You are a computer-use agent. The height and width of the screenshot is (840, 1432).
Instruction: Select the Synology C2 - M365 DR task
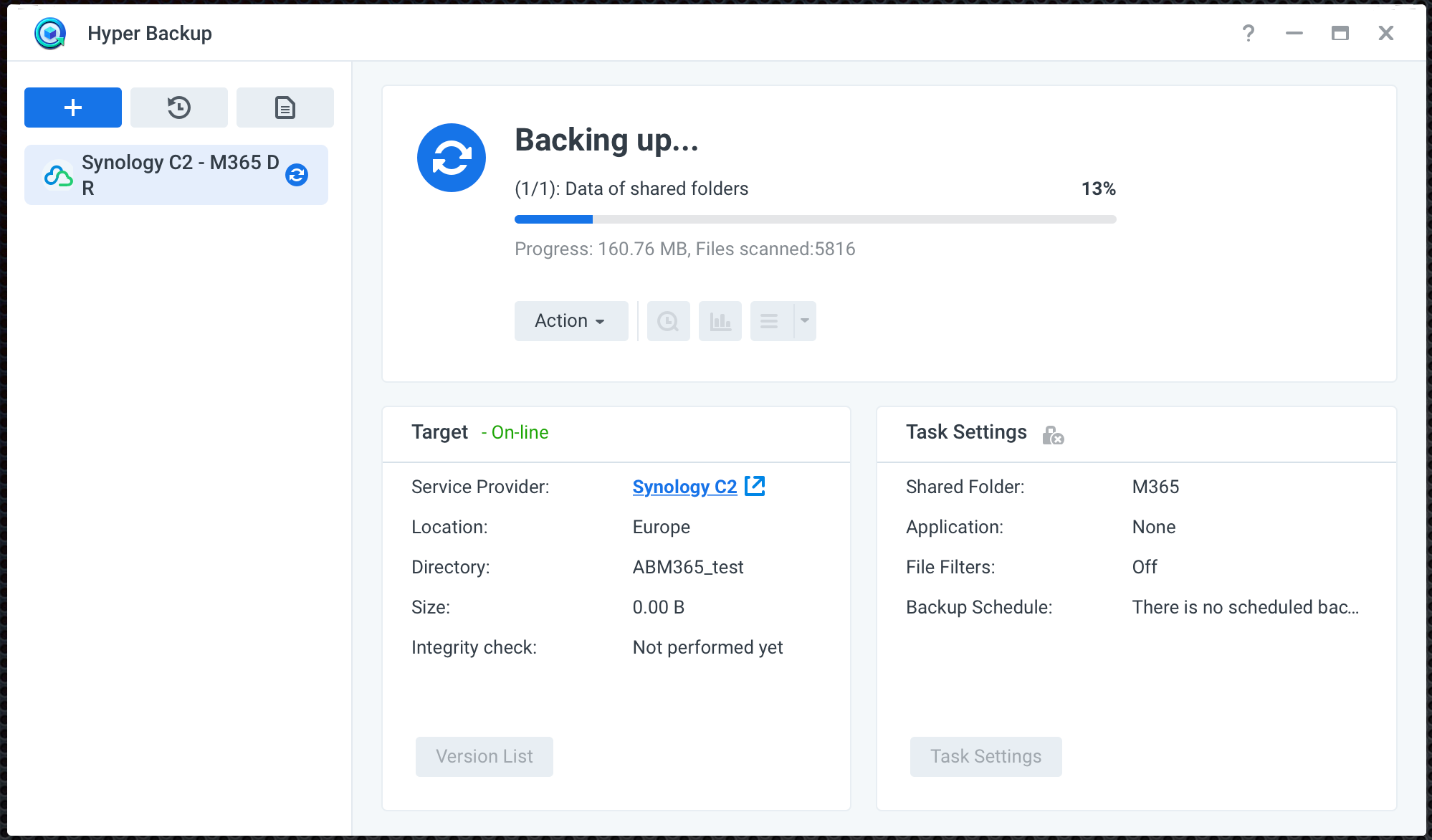tap(176, 175)
